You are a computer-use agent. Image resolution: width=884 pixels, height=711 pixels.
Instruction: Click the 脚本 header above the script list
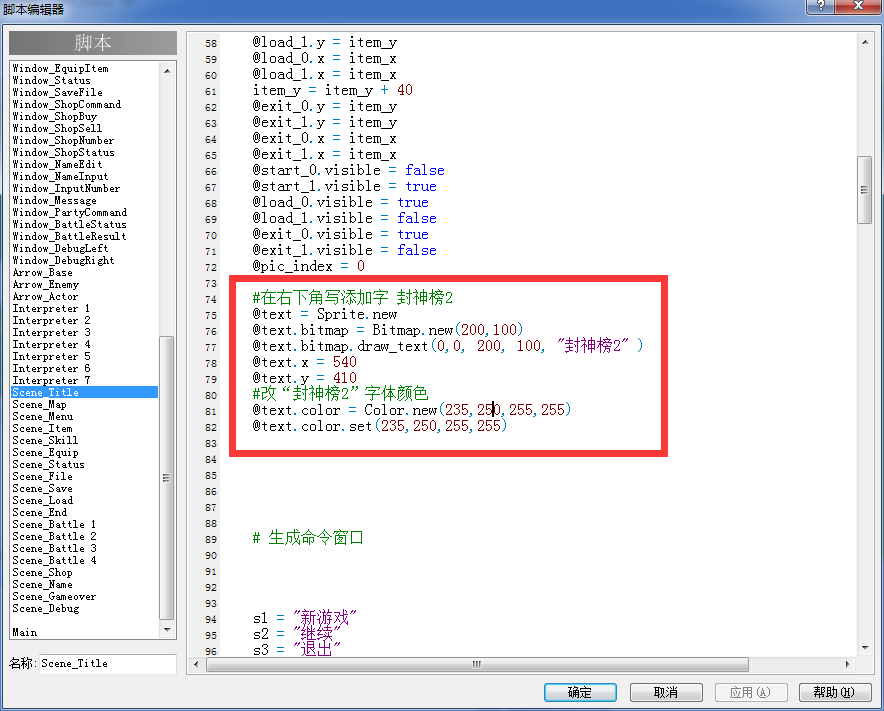point(93,43)
